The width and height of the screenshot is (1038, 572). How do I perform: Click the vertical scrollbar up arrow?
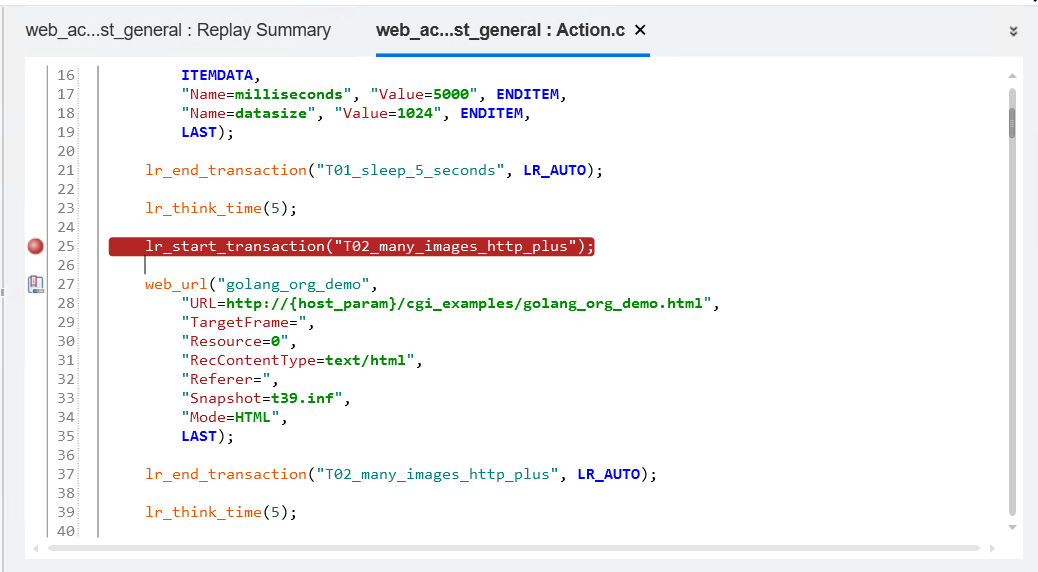pos(1012,76)
